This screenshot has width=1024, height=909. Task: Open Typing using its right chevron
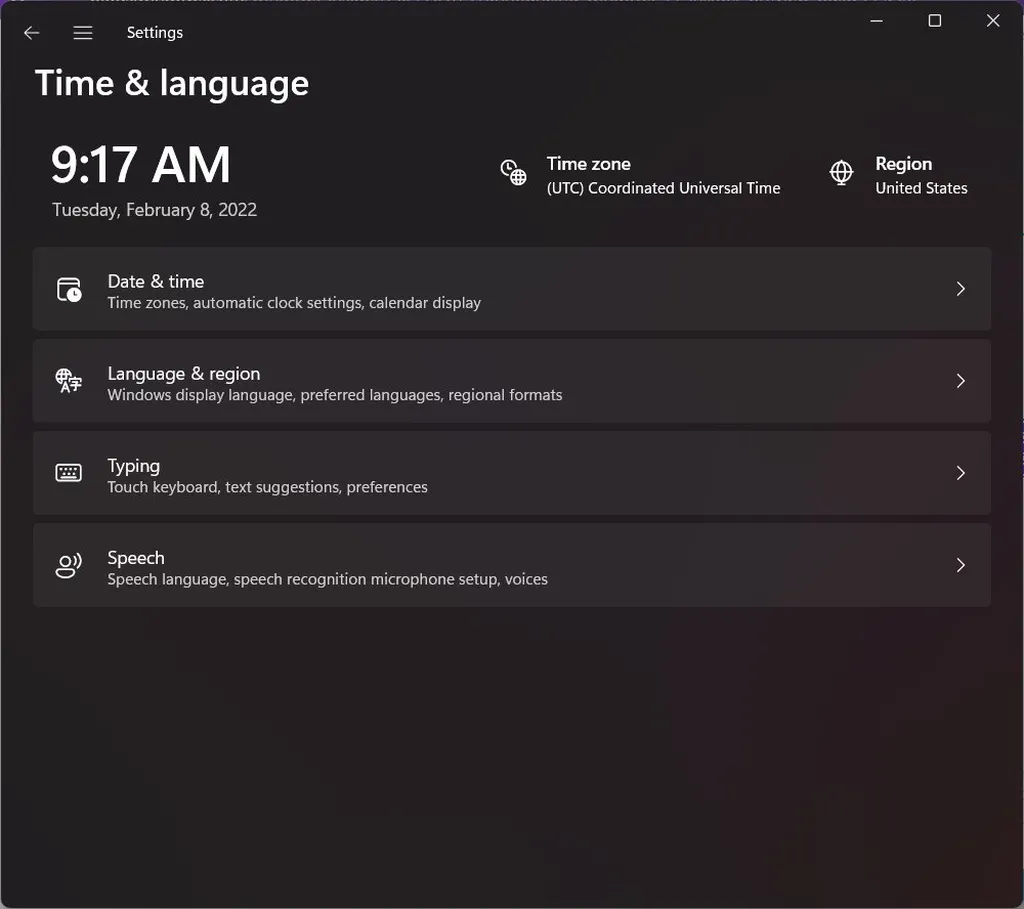(961, 473)
